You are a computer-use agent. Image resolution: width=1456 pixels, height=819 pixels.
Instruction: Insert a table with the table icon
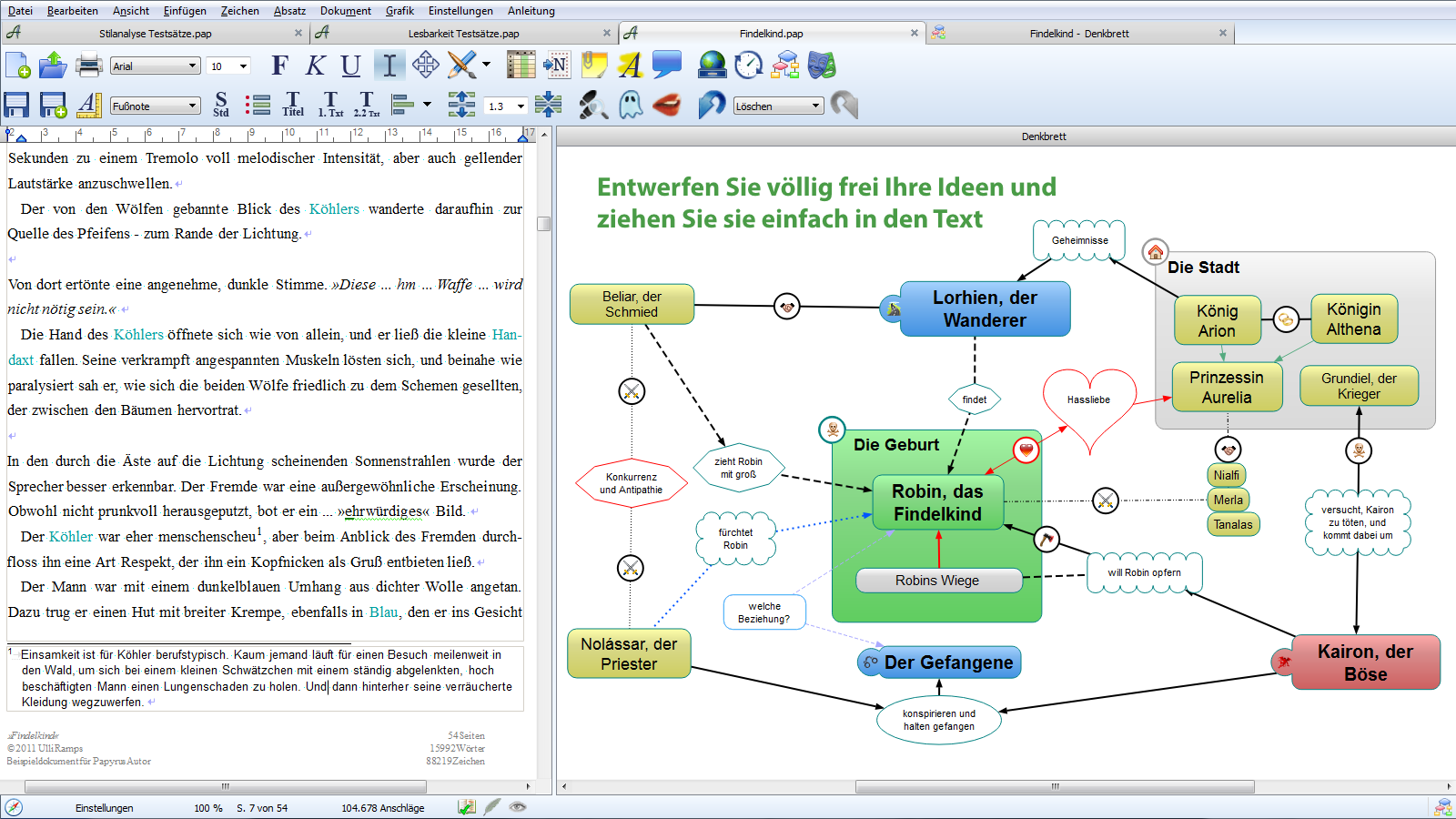pos(521,66)
